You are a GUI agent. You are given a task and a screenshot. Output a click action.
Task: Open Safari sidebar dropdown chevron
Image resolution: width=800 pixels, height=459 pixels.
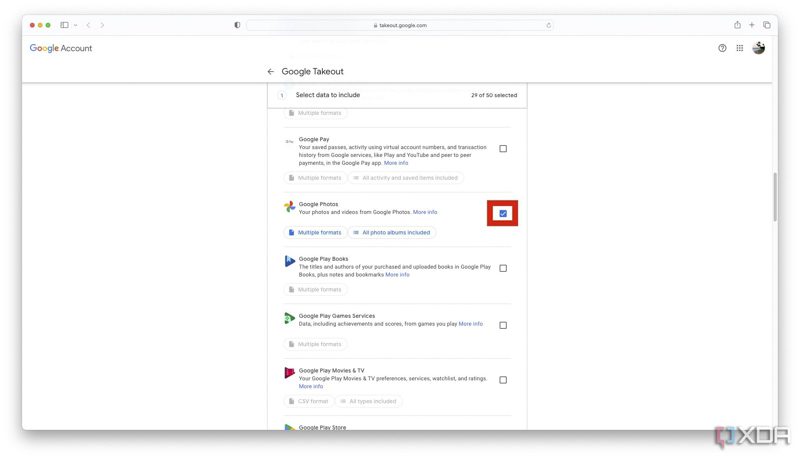(x=76, y=25)
